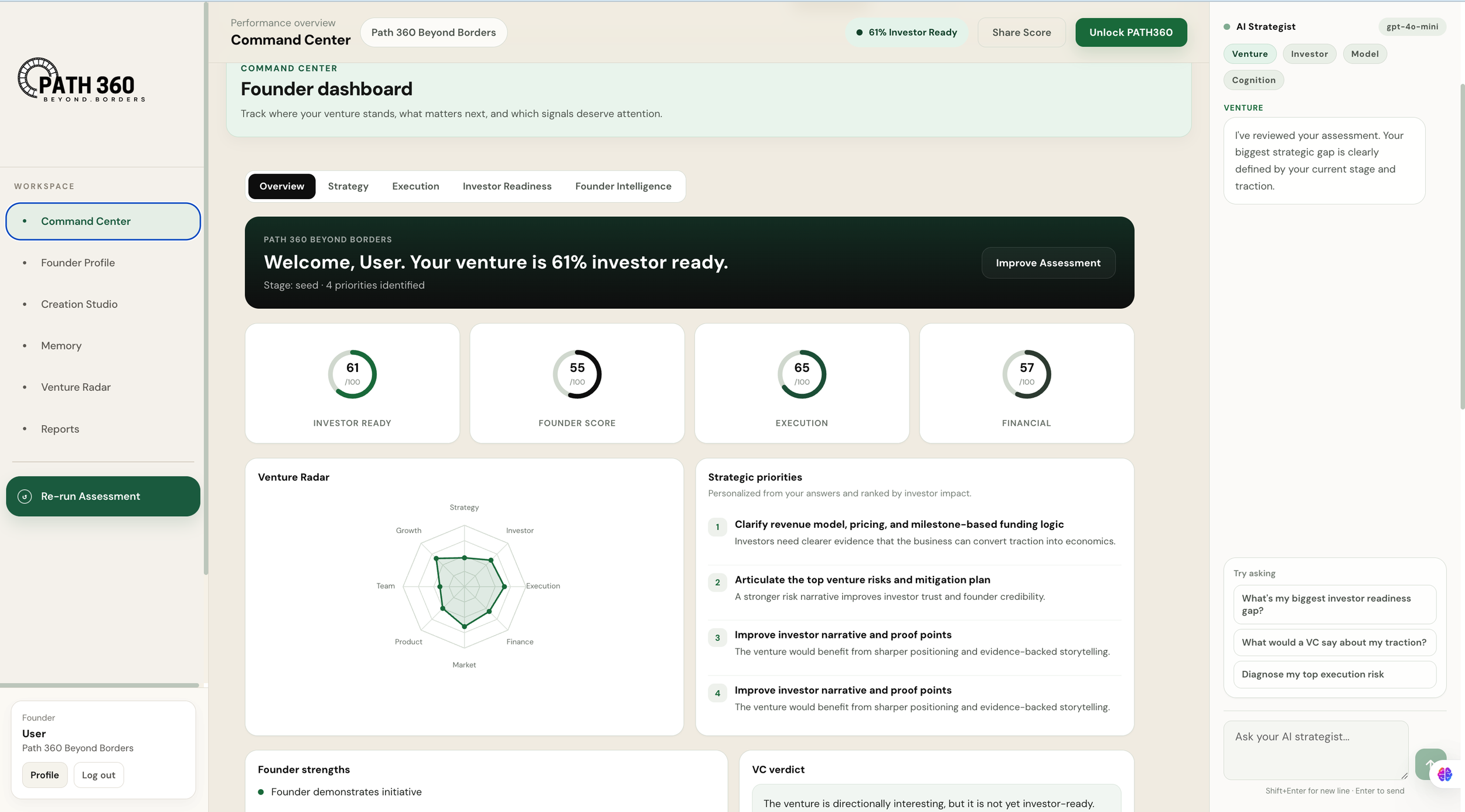Click the Investor Ready 61 gauge
Image resolution: width=1465 pixels, height=812 pixels.
coord(352,374)
